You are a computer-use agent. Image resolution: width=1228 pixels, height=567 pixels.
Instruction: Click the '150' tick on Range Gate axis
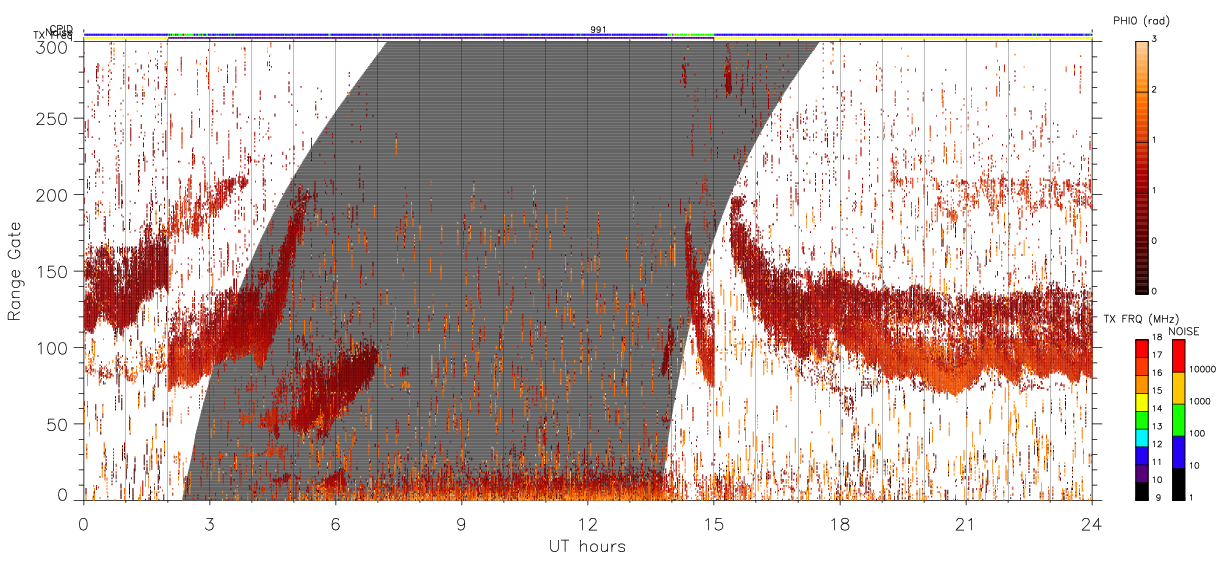[x=53, y=271]
